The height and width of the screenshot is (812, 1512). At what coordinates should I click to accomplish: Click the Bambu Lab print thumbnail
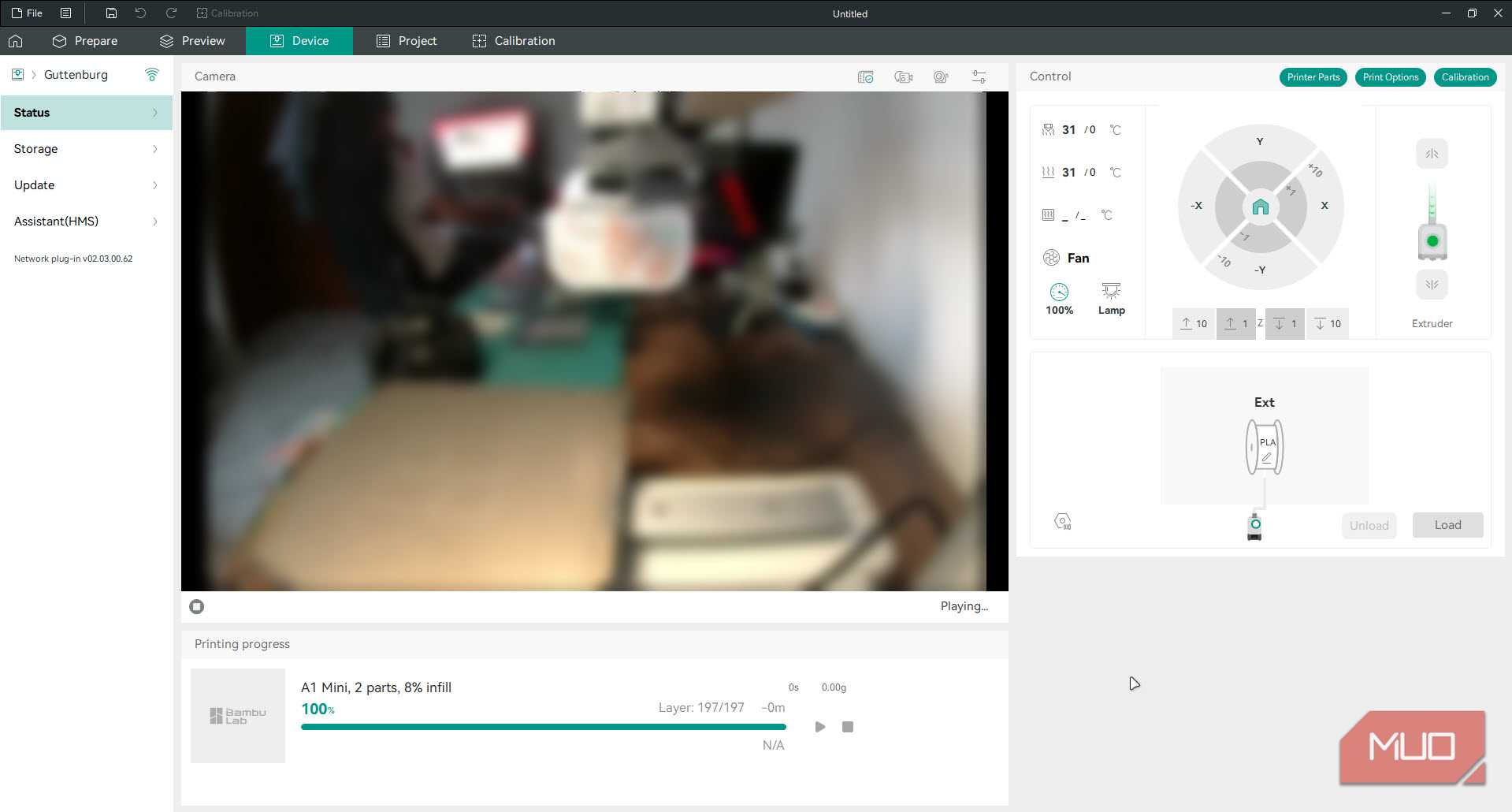coord(238,716)
